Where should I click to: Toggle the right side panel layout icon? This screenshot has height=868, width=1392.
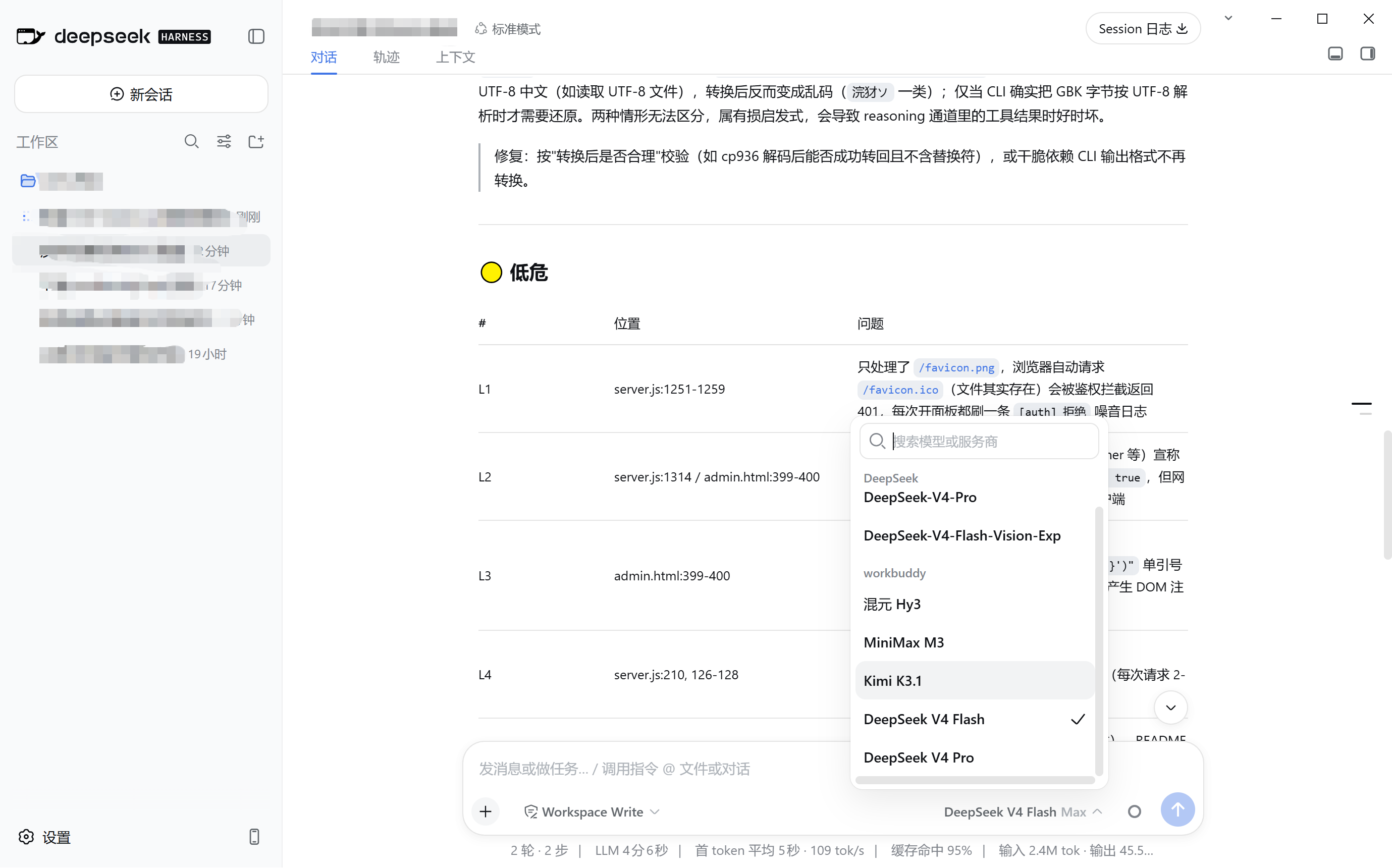[x=1367, y=54]
